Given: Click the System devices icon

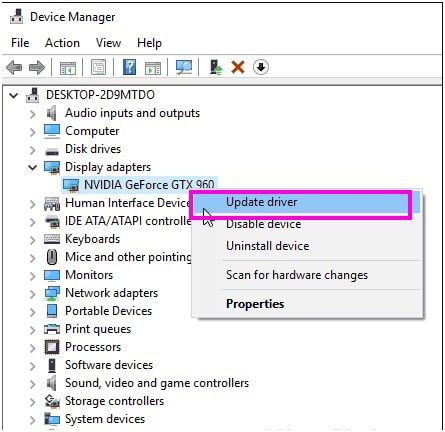Looking at the screenshot, I should (x=52, y=419).
